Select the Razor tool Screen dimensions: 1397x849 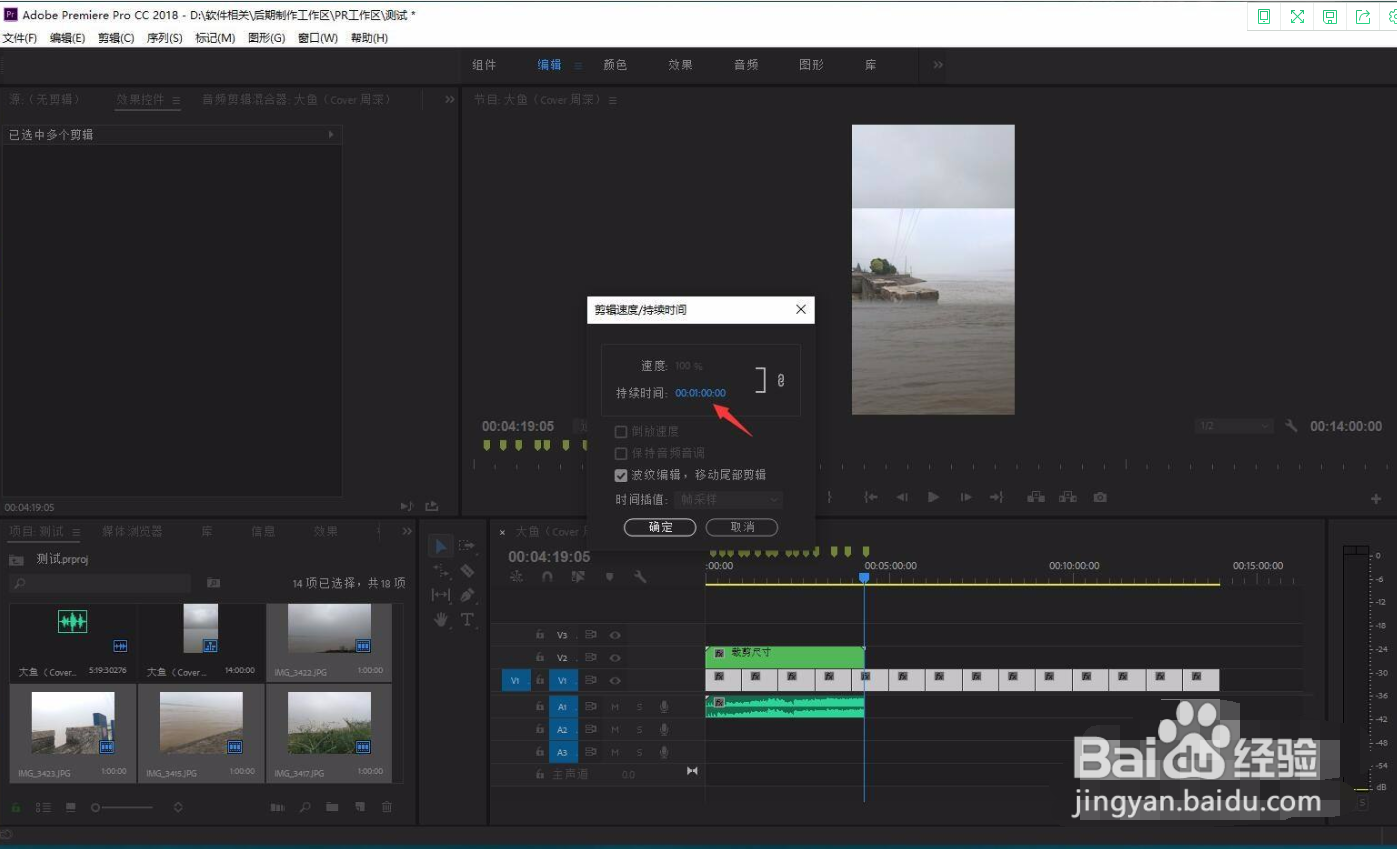[x=467, y=571]
